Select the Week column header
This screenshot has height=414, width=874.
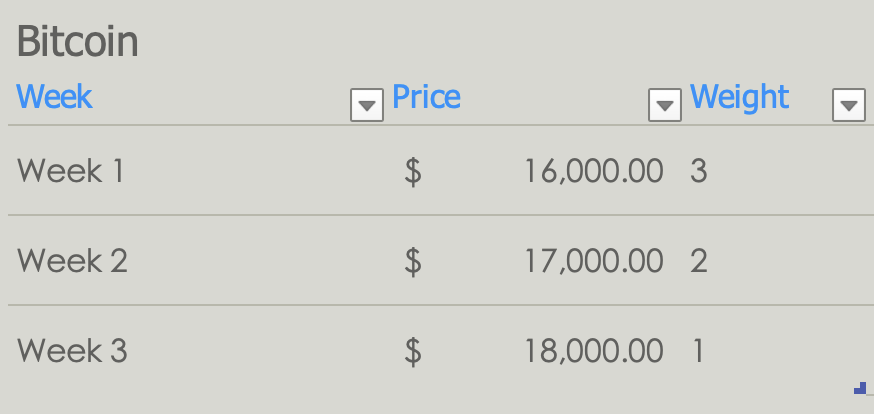pos(55,97)
